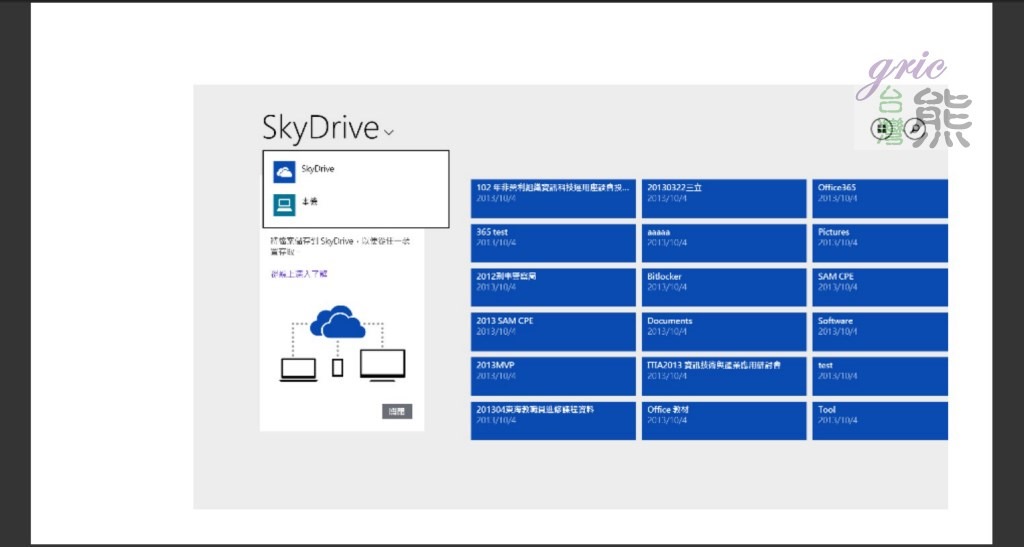Expand the SkyDrive title dropdown chevron
The image size is (1024, 547).
tap(389, 133)
